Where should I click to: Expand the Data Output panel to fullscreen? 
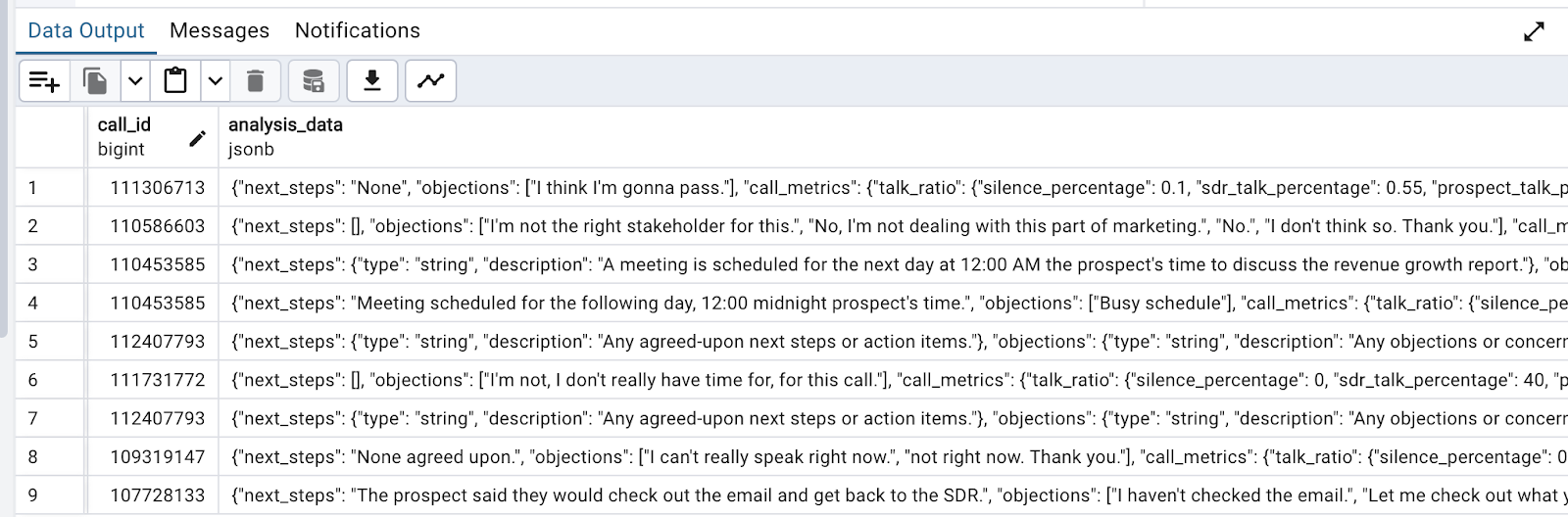(x=1534, y=31)
